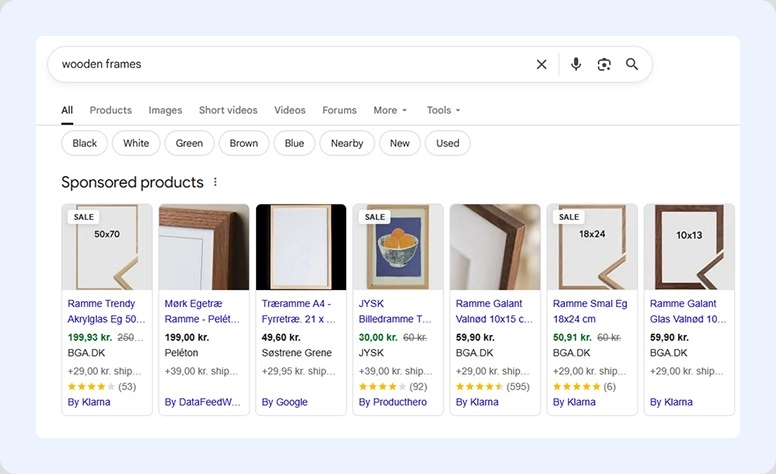Start voice search with microphone icon
Screen dimensions: 776x474
point(576,64)
